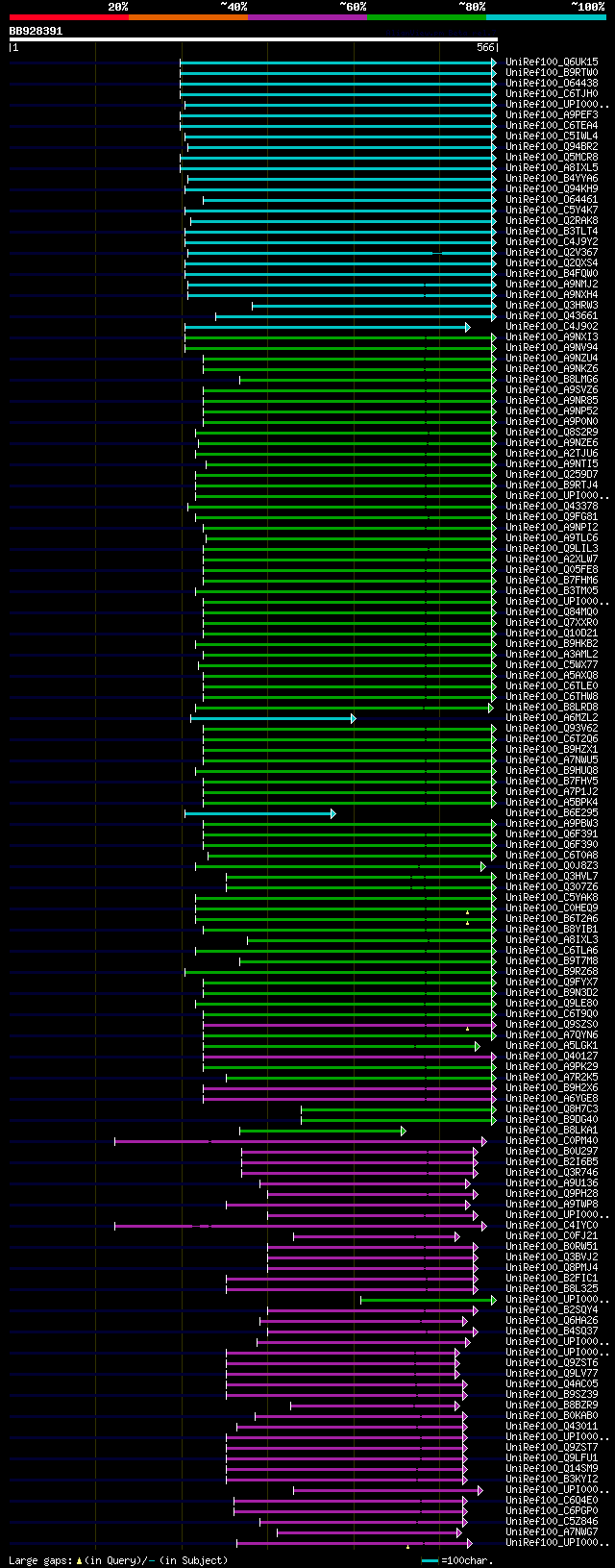Screen dimensions: 615x1568
Task: Select UniRef100_B7FHM6 label
Action: (552, 581)
